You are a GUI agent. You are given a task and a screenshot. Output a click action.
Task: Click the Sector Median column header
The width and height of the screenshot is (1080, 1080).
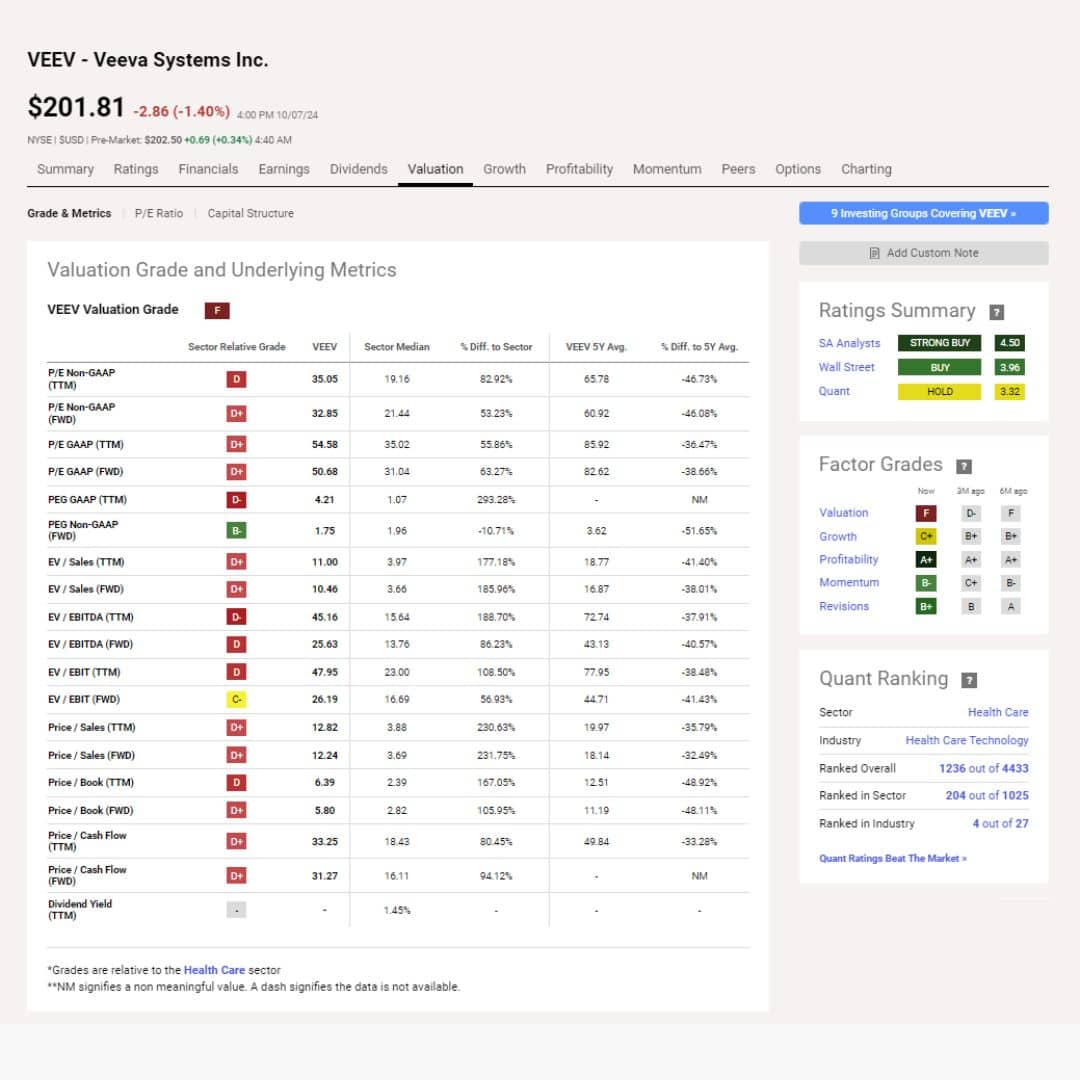click(397, 347)
